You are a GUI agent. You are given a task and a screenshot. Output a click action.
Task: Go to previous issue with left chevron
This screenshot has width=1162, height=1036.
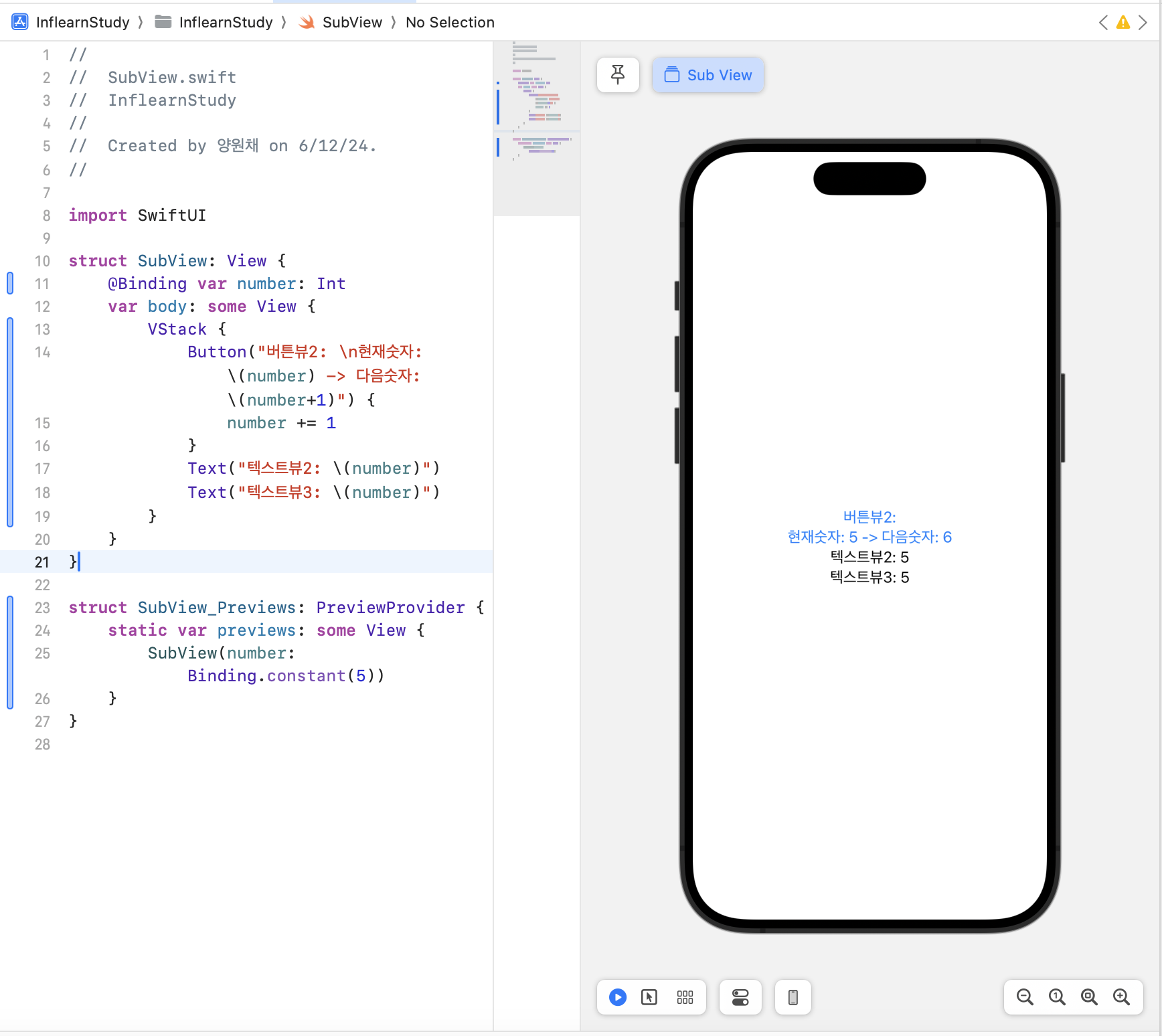pyautogui.click(x=1103, y=22)
